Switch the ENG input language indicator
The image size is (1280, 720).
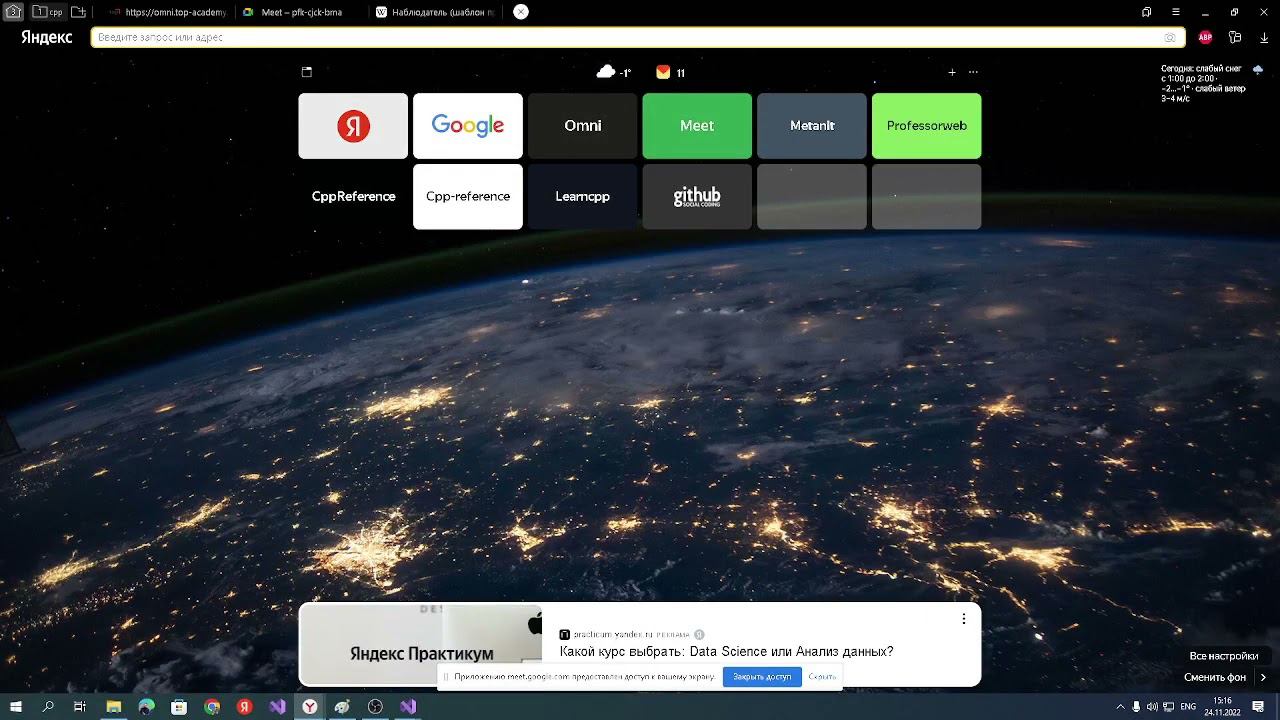[x=1188, y=707]
